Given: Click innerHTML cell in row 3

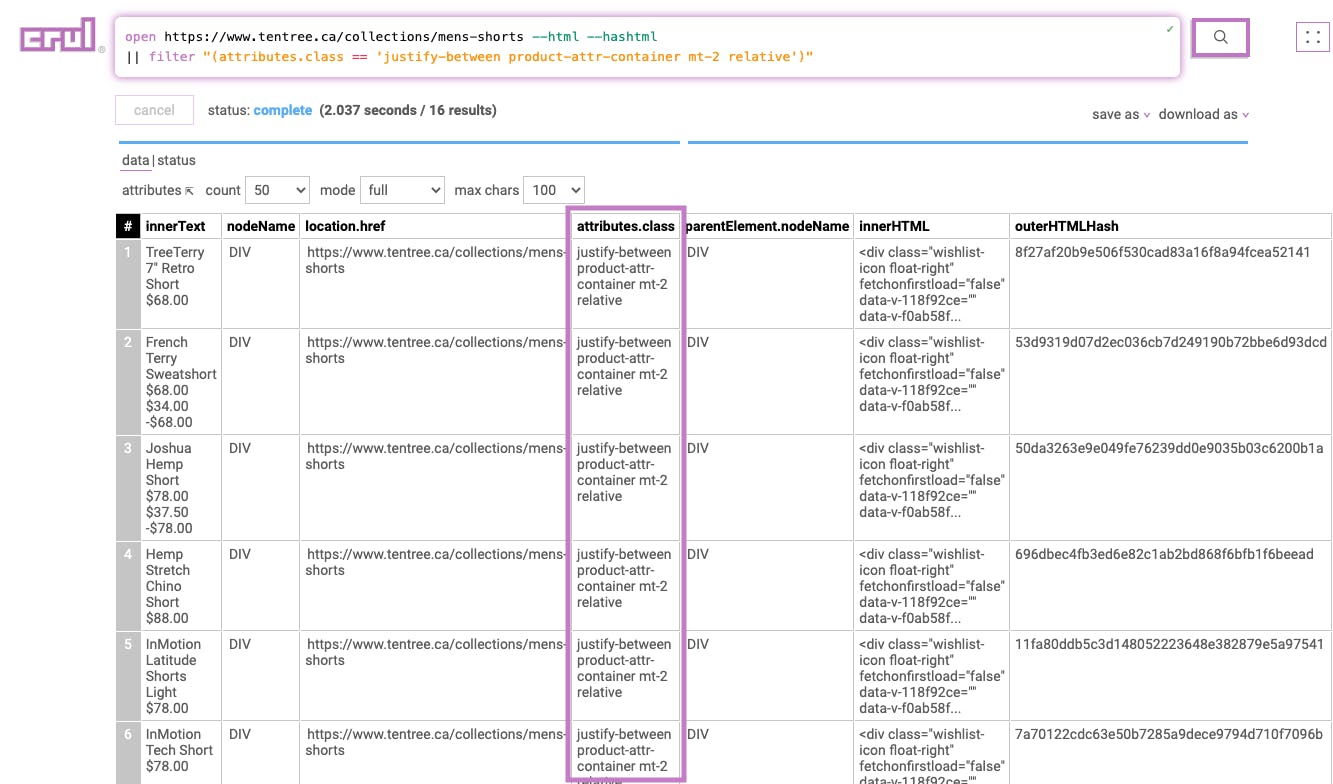Looking at the screenshot, I should pos(931,488).
